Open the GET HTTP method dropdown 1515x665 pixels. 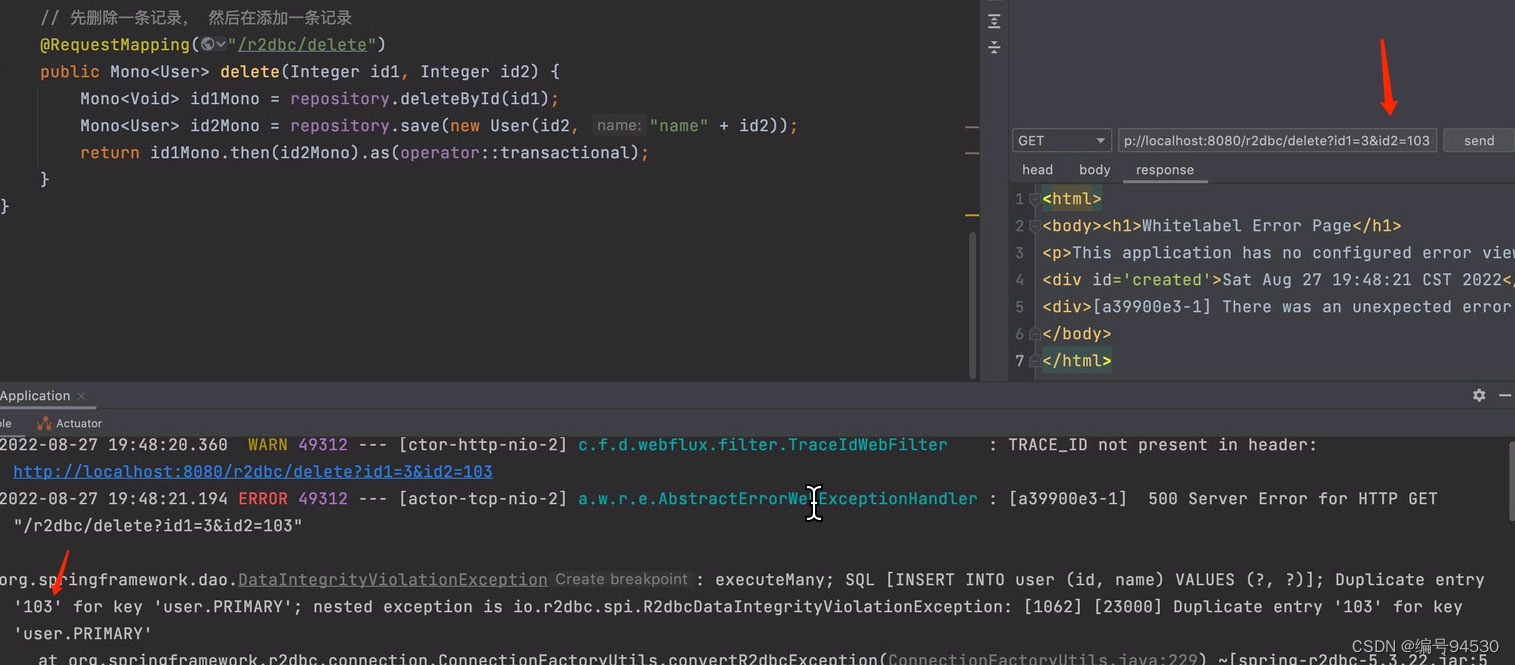point(1062,141)
